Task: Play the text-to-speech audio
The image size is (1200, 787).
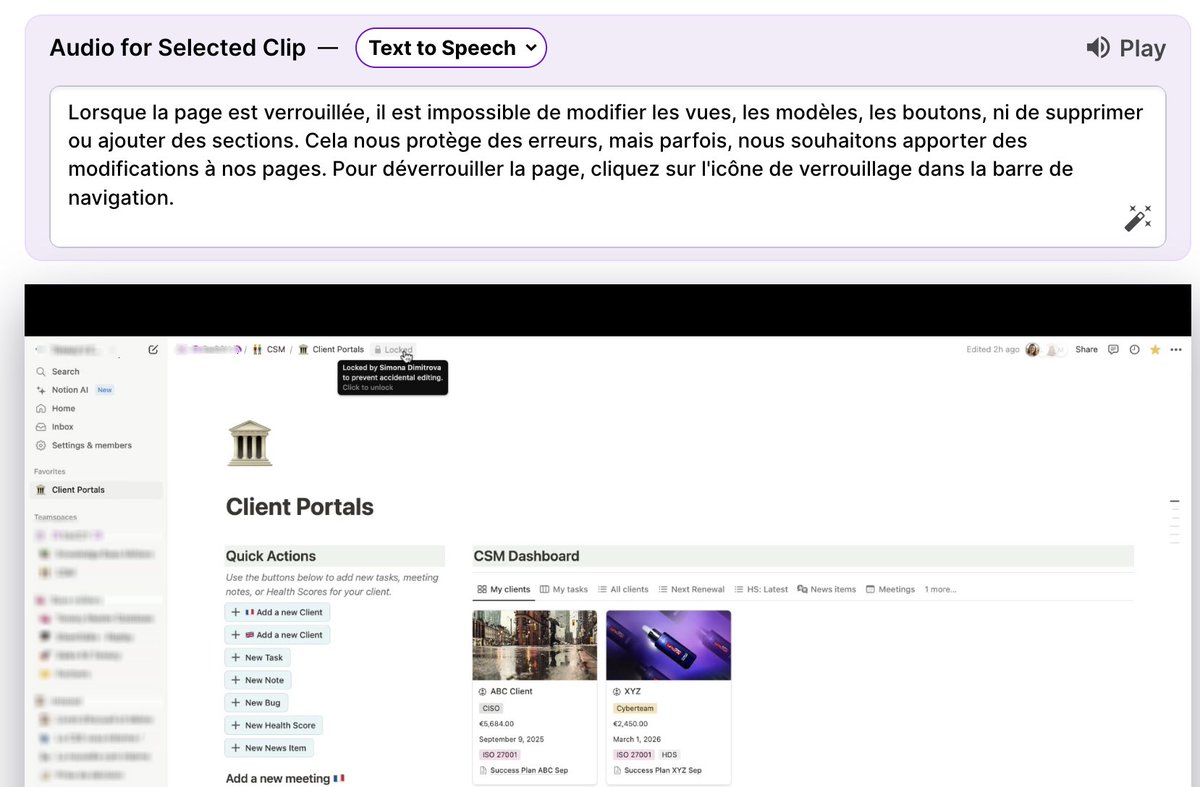Action: tap(1126, 46)
